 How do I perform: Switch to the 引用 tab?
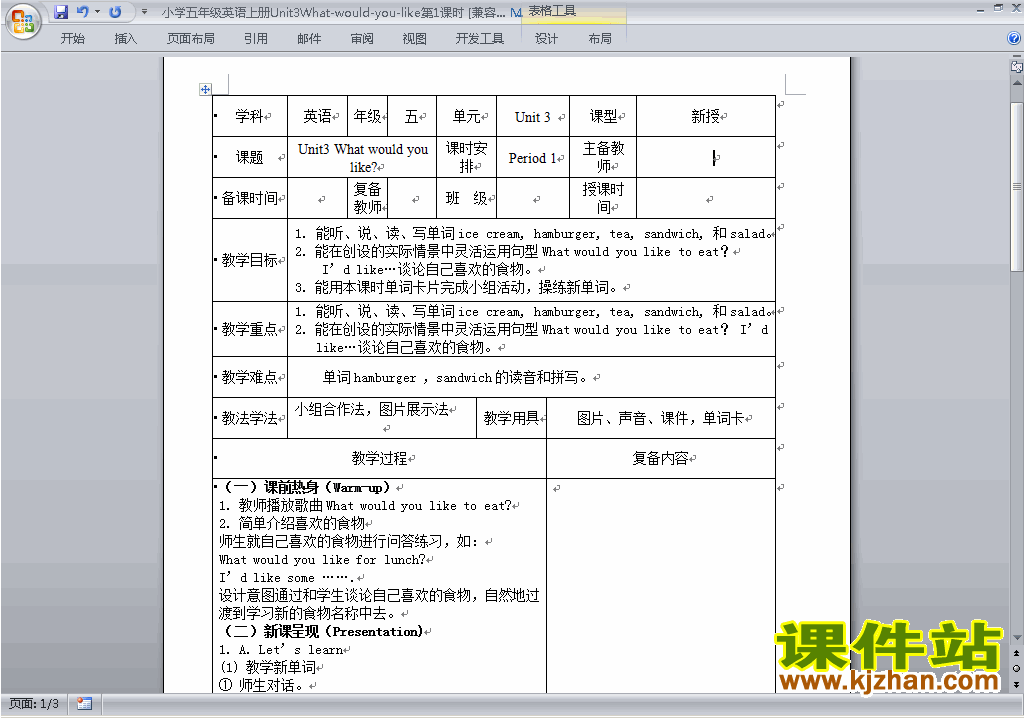pos(256,39)
